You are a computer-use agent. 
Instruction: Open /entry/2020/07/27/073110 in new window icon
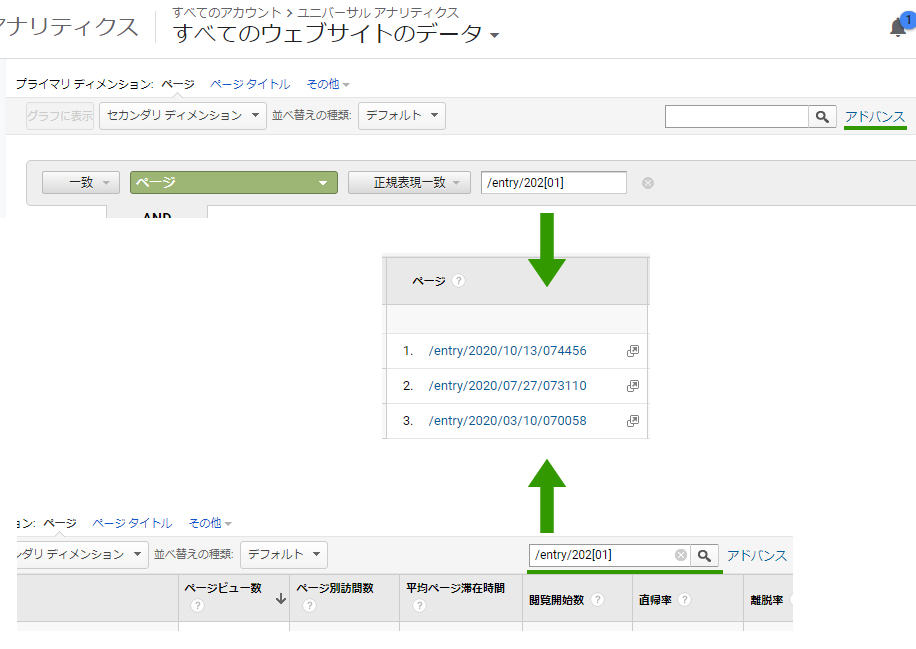click(x=633, y=386)
